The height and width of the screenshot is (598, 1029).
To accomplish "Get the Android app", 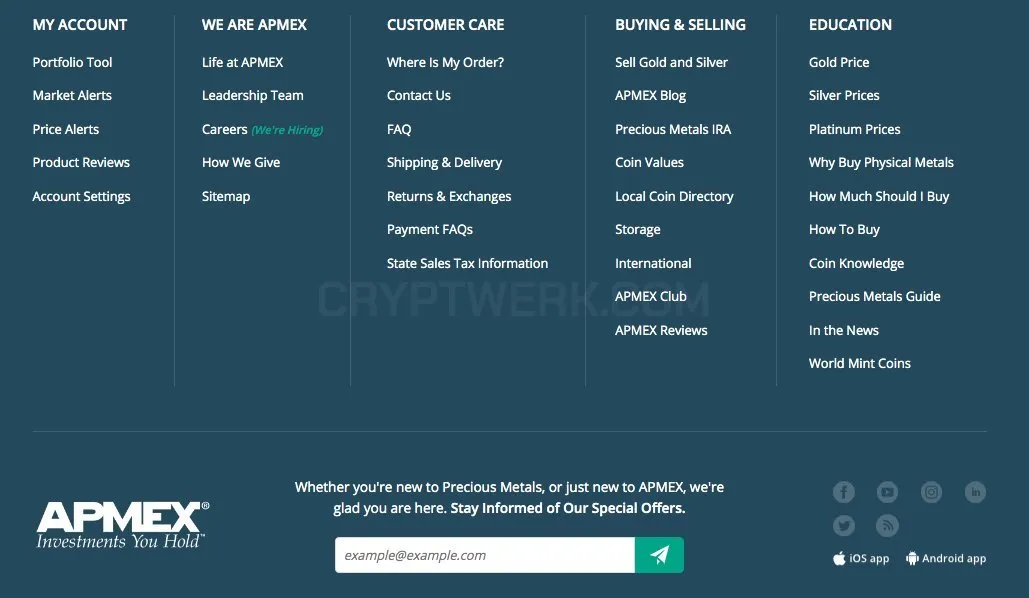I will click(946, 559).
